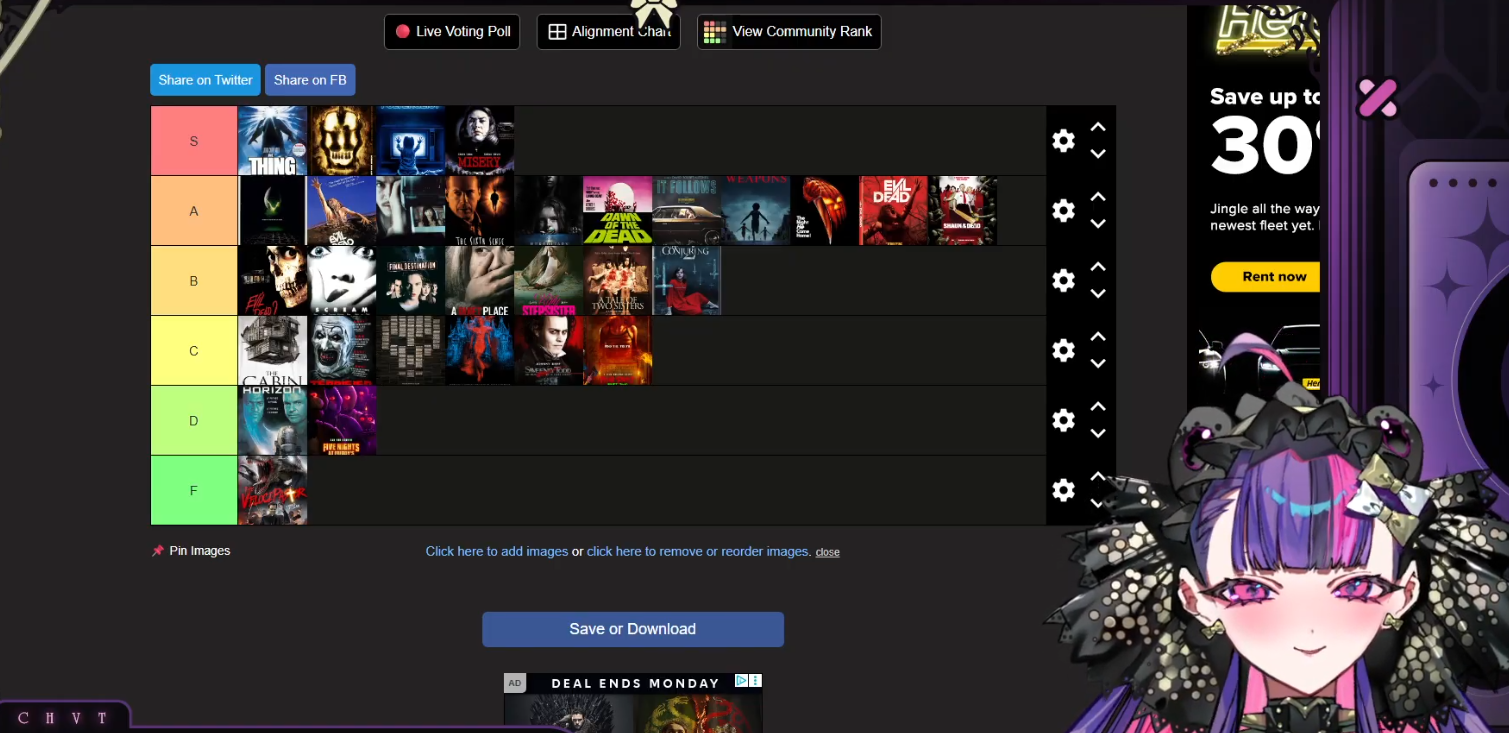Share tier list on FB
The image size is (1509, 733).
point(310,80)
